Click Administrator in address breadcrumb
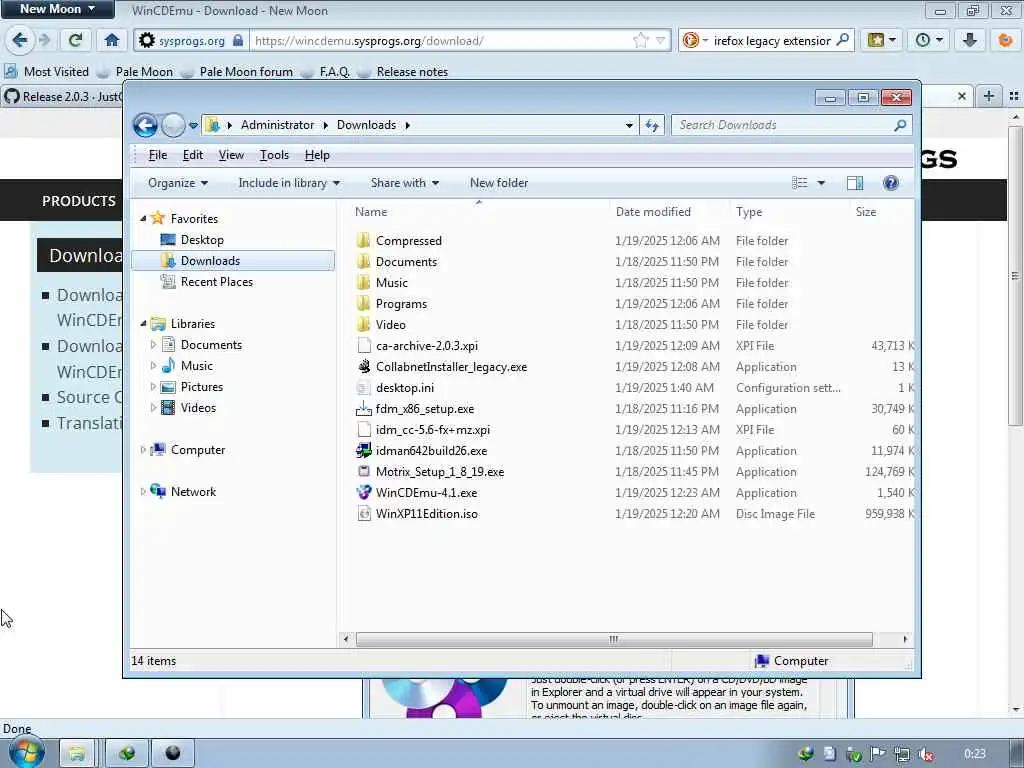1024x768 pixels. 278,125
